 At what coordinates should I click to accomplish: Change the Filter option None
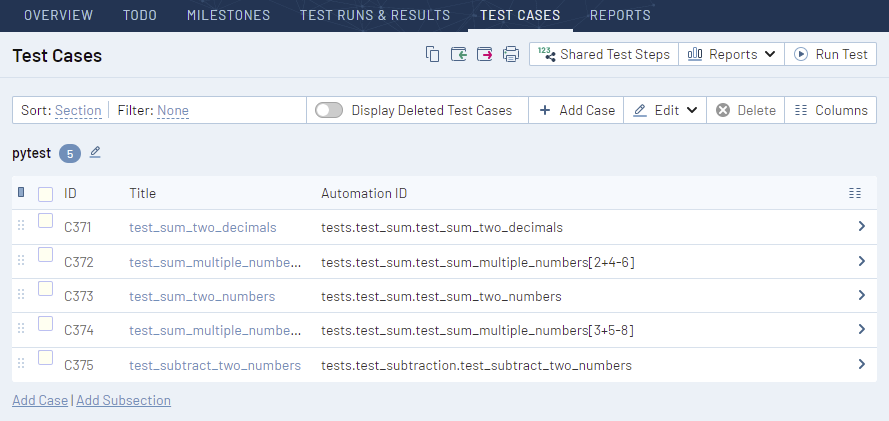tap(173, 110)
